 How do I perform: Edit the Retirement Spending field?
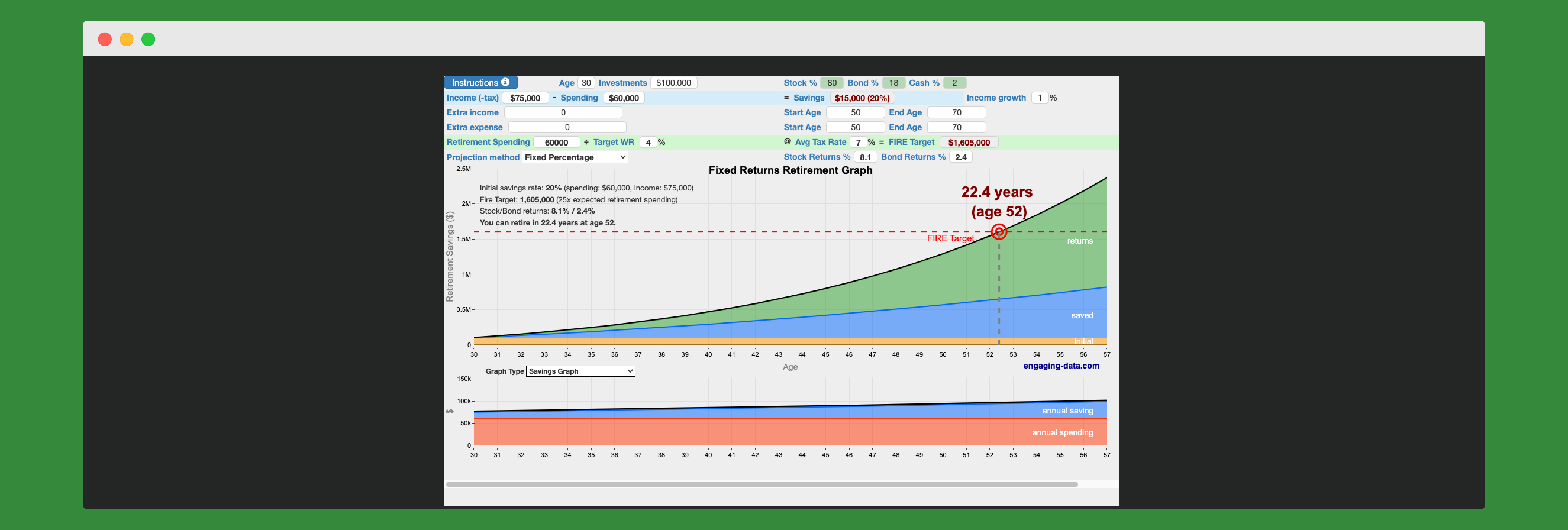pyautogui.click(x=556, y=143)
